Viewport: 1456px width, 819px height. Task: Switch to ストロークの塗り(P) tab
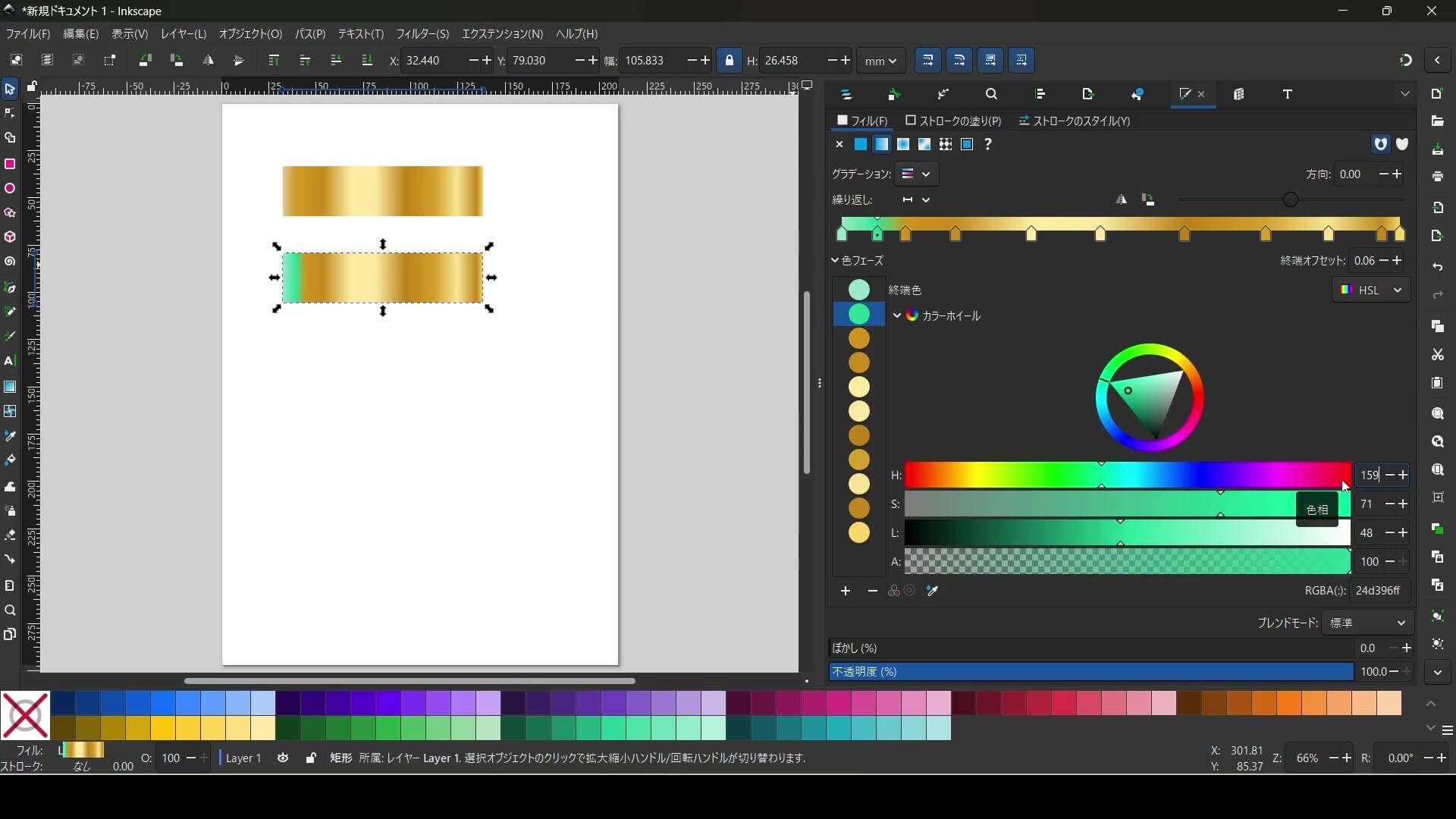[953, 121]
